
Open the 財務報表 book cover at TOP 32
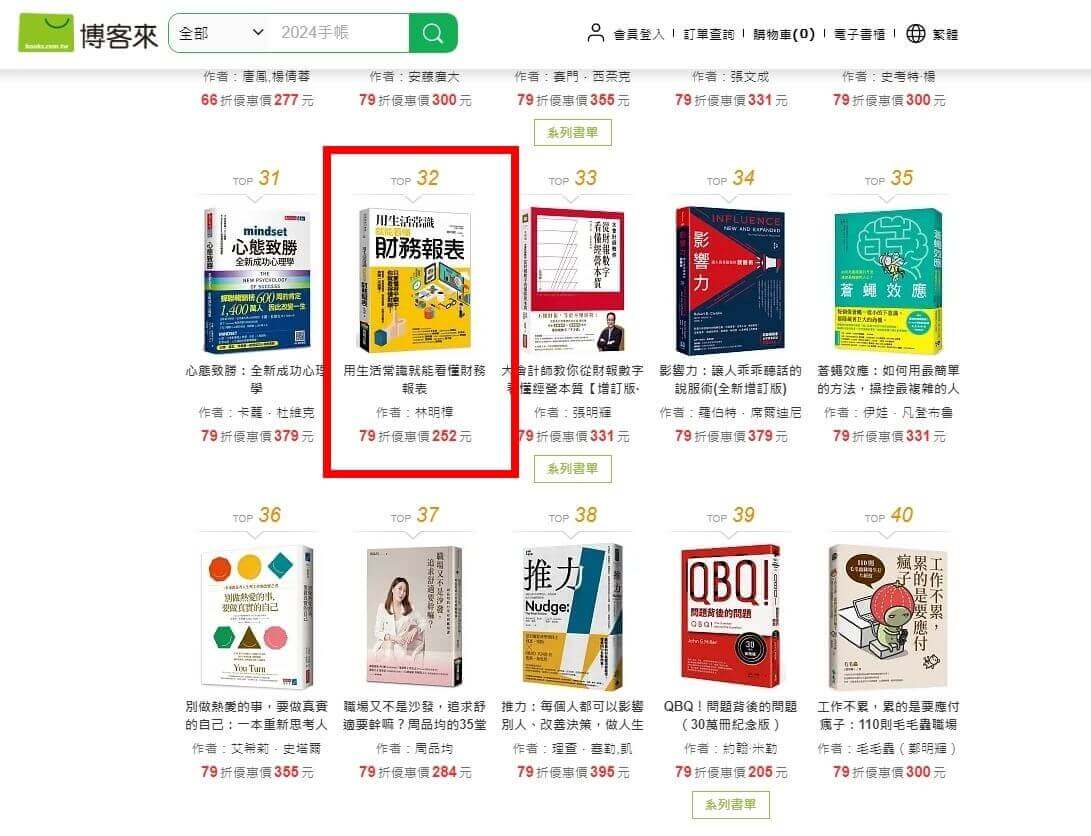(x=415, y=280)
